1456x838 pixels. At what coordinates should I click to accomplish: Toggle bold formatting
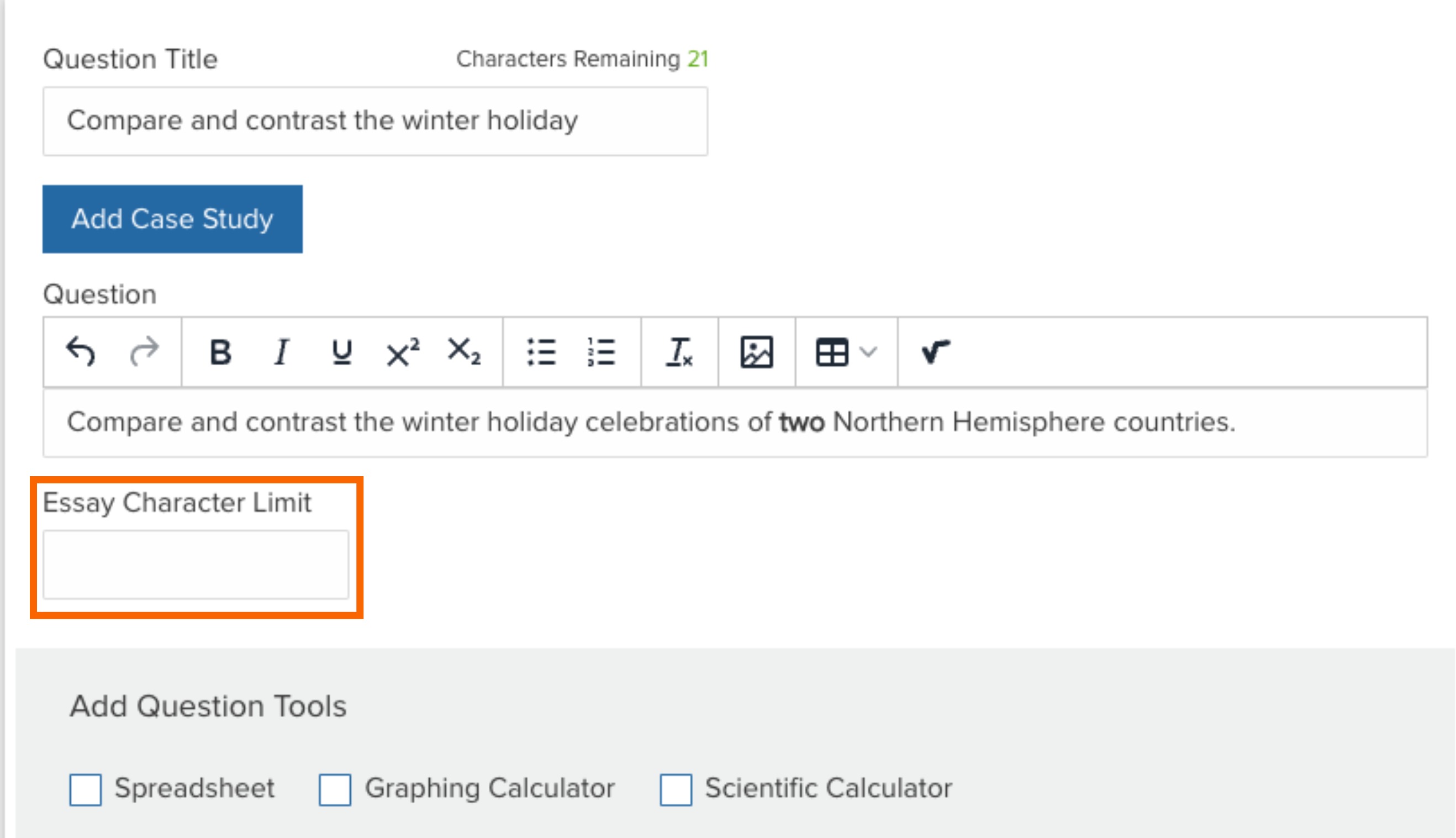[x=220, y=352]
